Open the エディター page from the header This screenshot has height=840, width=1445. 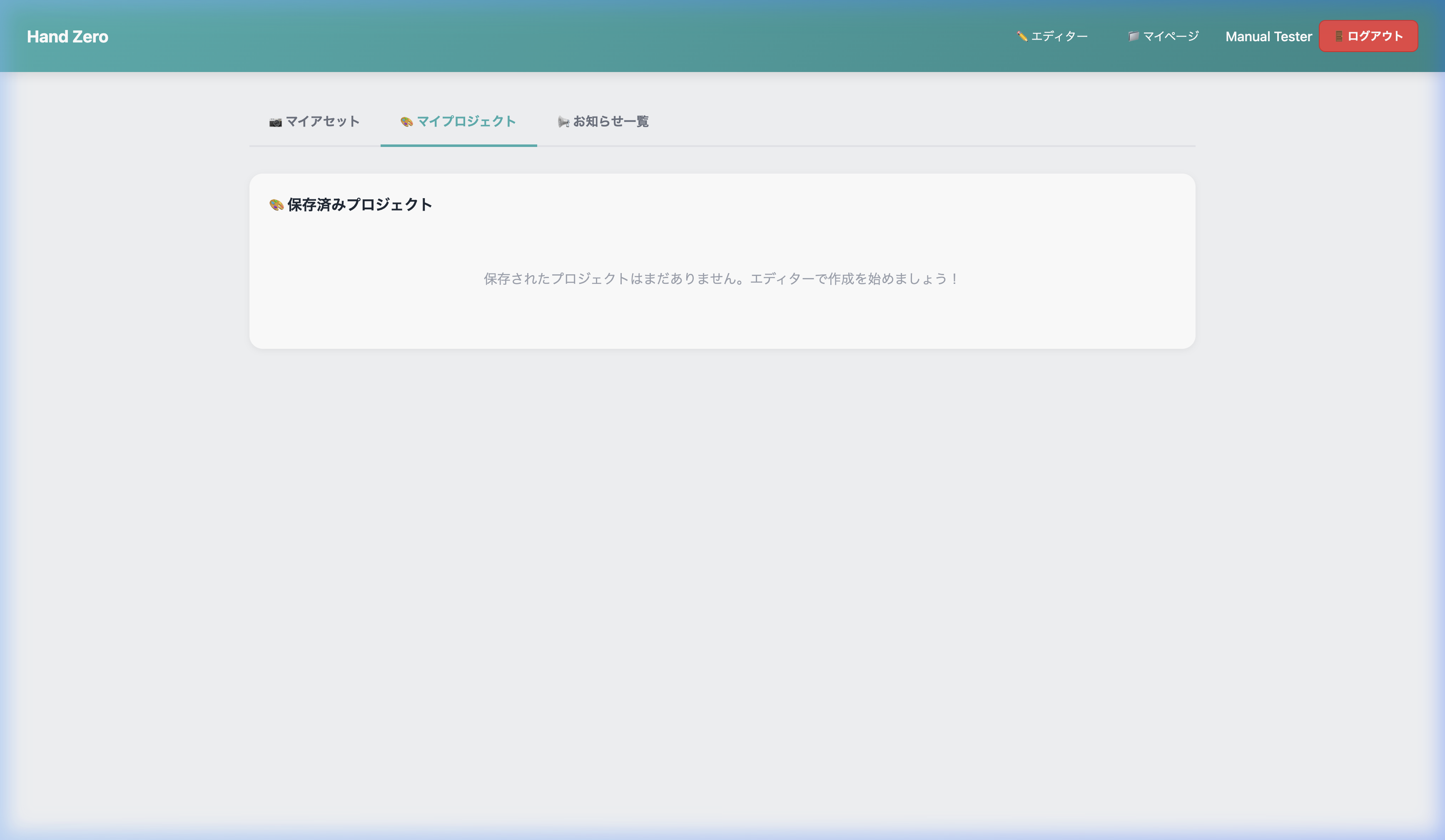1059,36
